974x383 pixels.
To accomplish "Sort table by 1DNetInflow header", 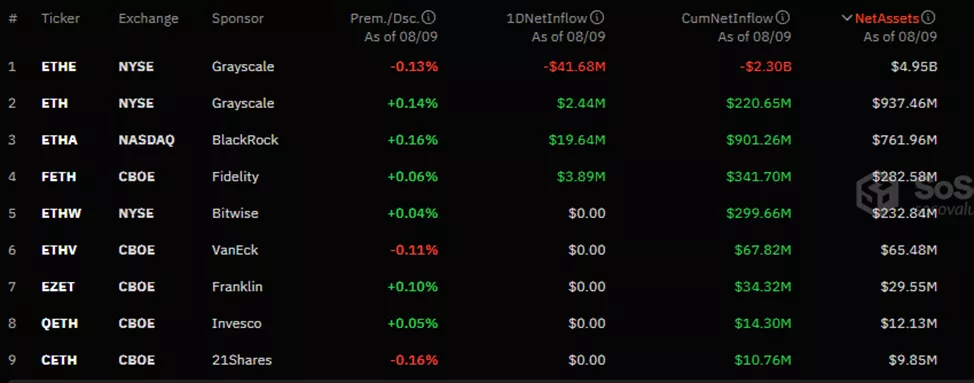I will (x=547, y=18).
